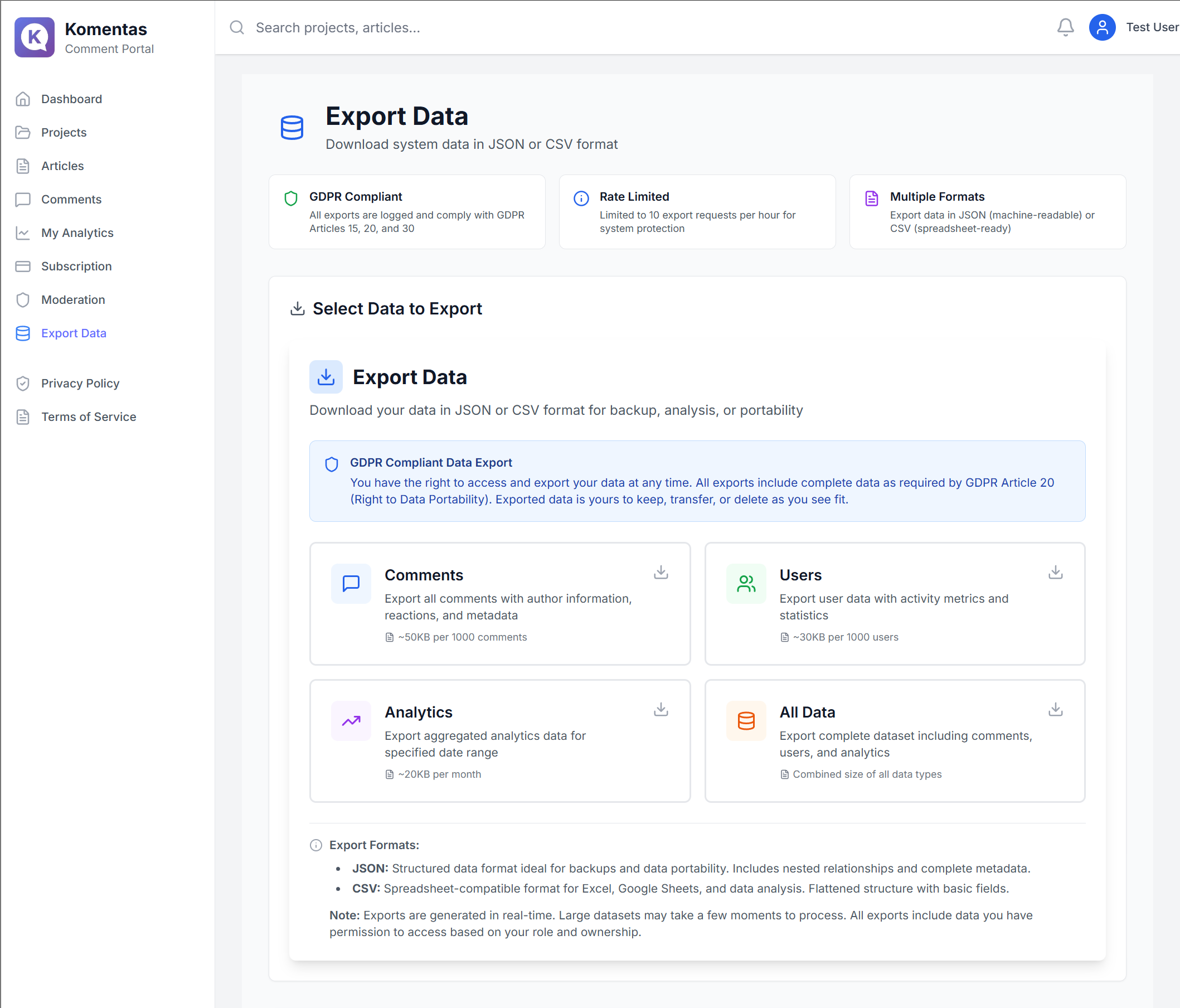The width and height of the screenshot is (1180, 1008).
Task: Click the notification bell icon
Action: 1065,27
